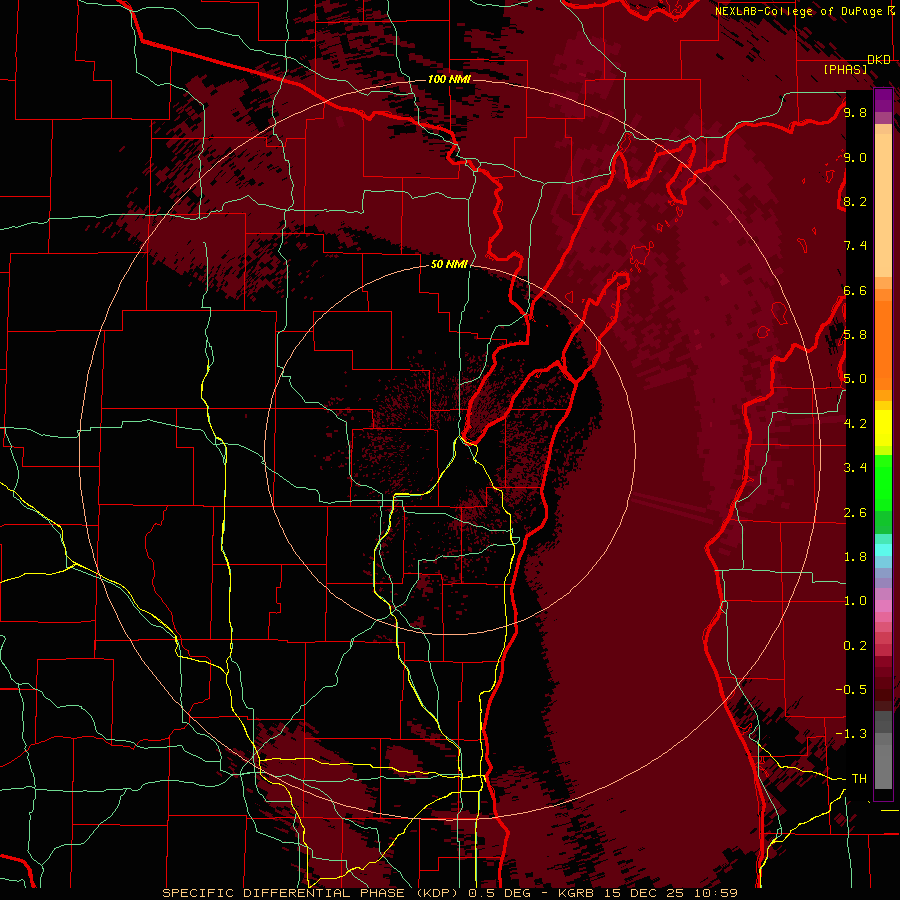The image size is (900, 900).
Task: Click the pink band near 1.0 on the scale
Action: pos(883,606)
